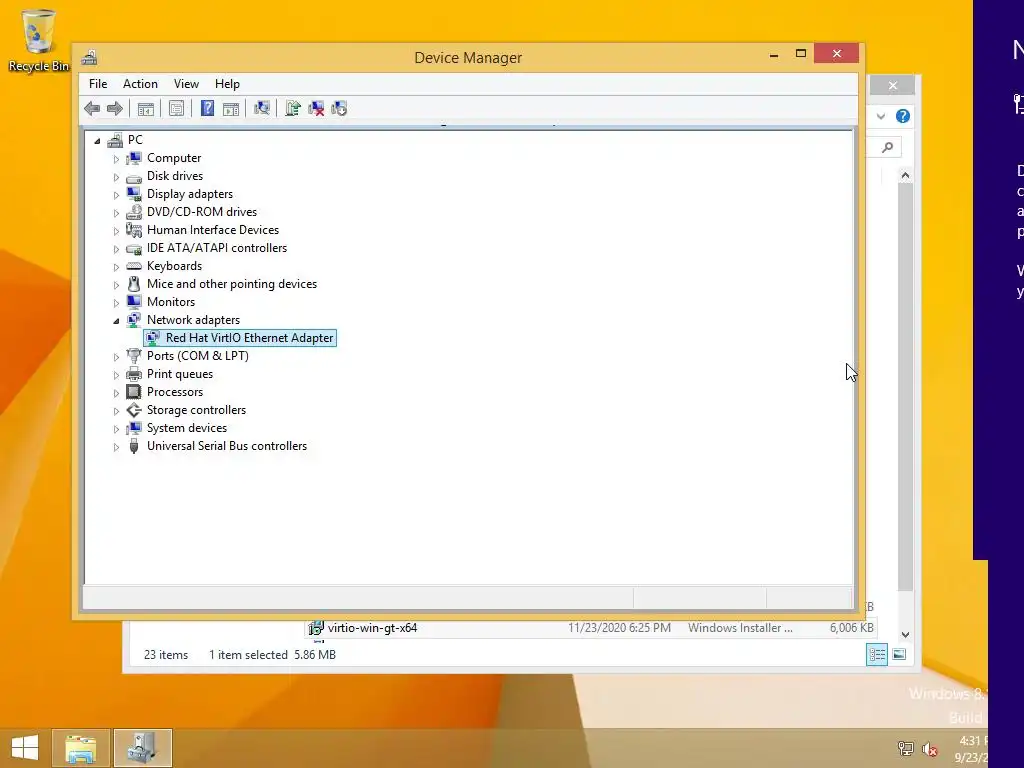This screenshot has width=1024, height=768.
Task: Expand the Display adapters node
Action: pos(116,195)
